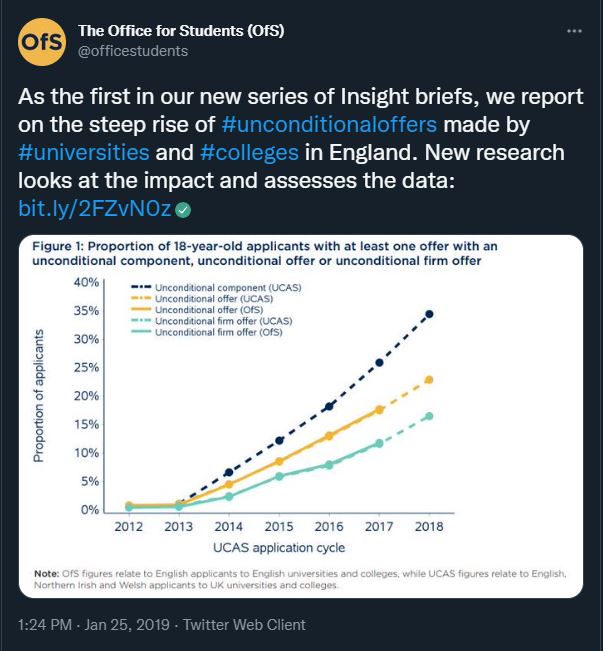Viewport: 603px width, 651px height.
Task: Open the bit.ly/2FZvN0z link
Action: tap(95, 210)
